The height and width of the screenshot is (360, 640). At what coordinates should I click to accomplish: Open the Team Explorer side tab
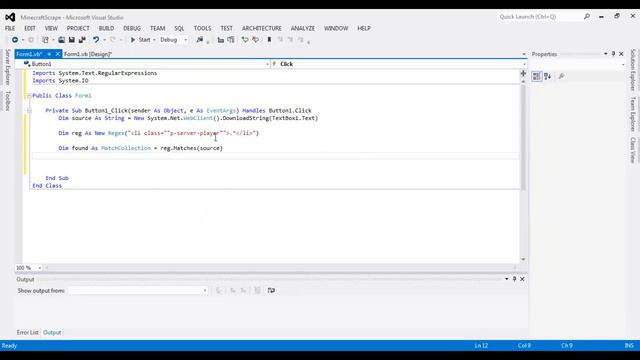click(x=633, y=114)
